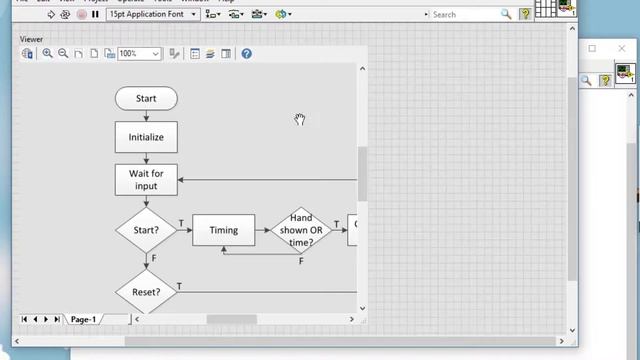640x360 pixels.
Task: Open the Resize Objects dropdown
Action: (x=259, y=14)
